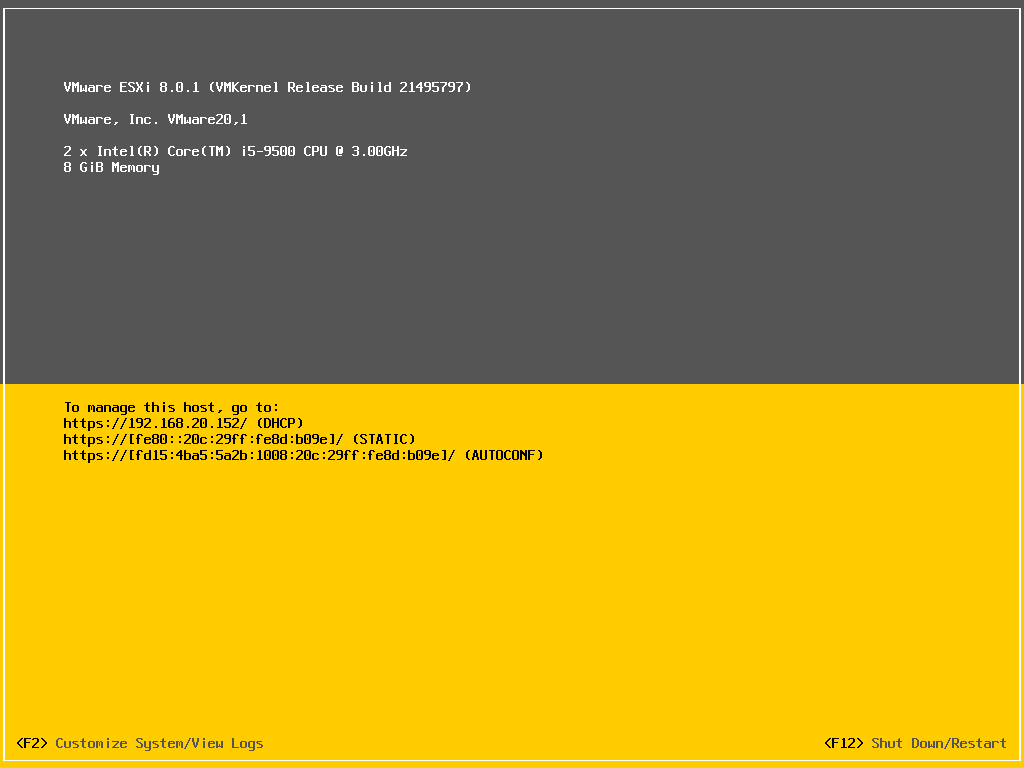Select the VMware ESXi 8.0.1 version line
Image resolution: width=1024 pixels, height=768 pixels.
click(x=267, y=87)
